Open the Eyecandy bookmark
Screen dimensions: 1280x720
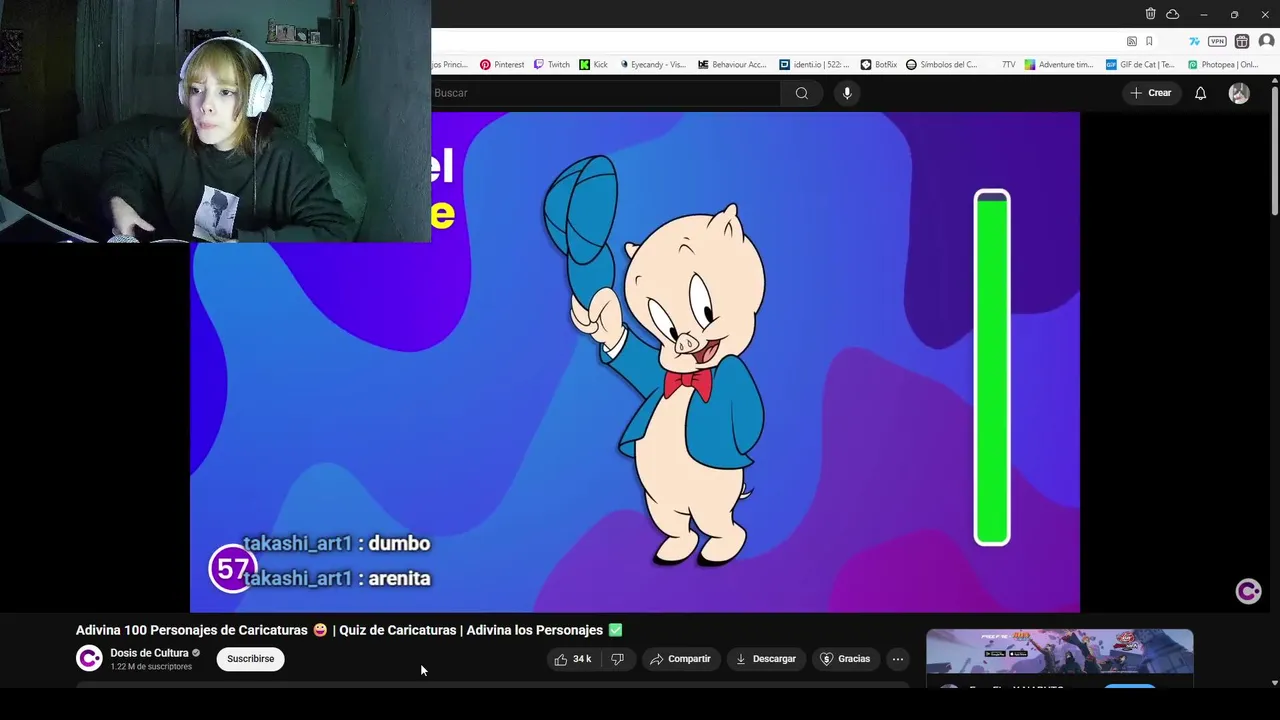pyautogui.click(x=653, y=65)
